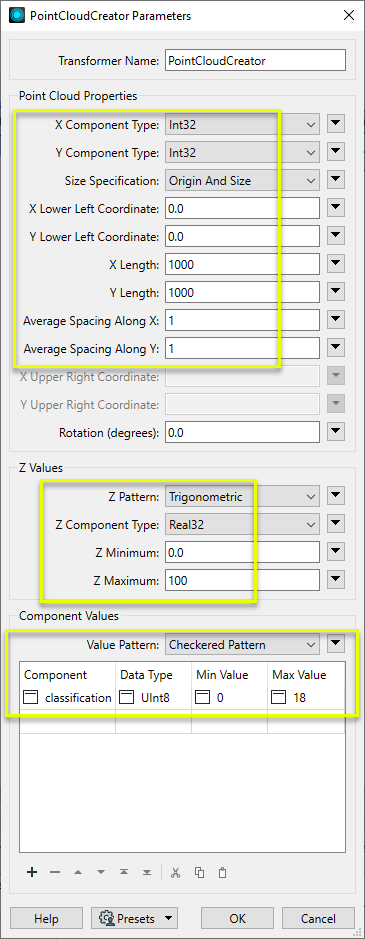This screenshot has width=365, height=939.
Task: Click the cut scissors icon
Action: click(x=176, y=872)
